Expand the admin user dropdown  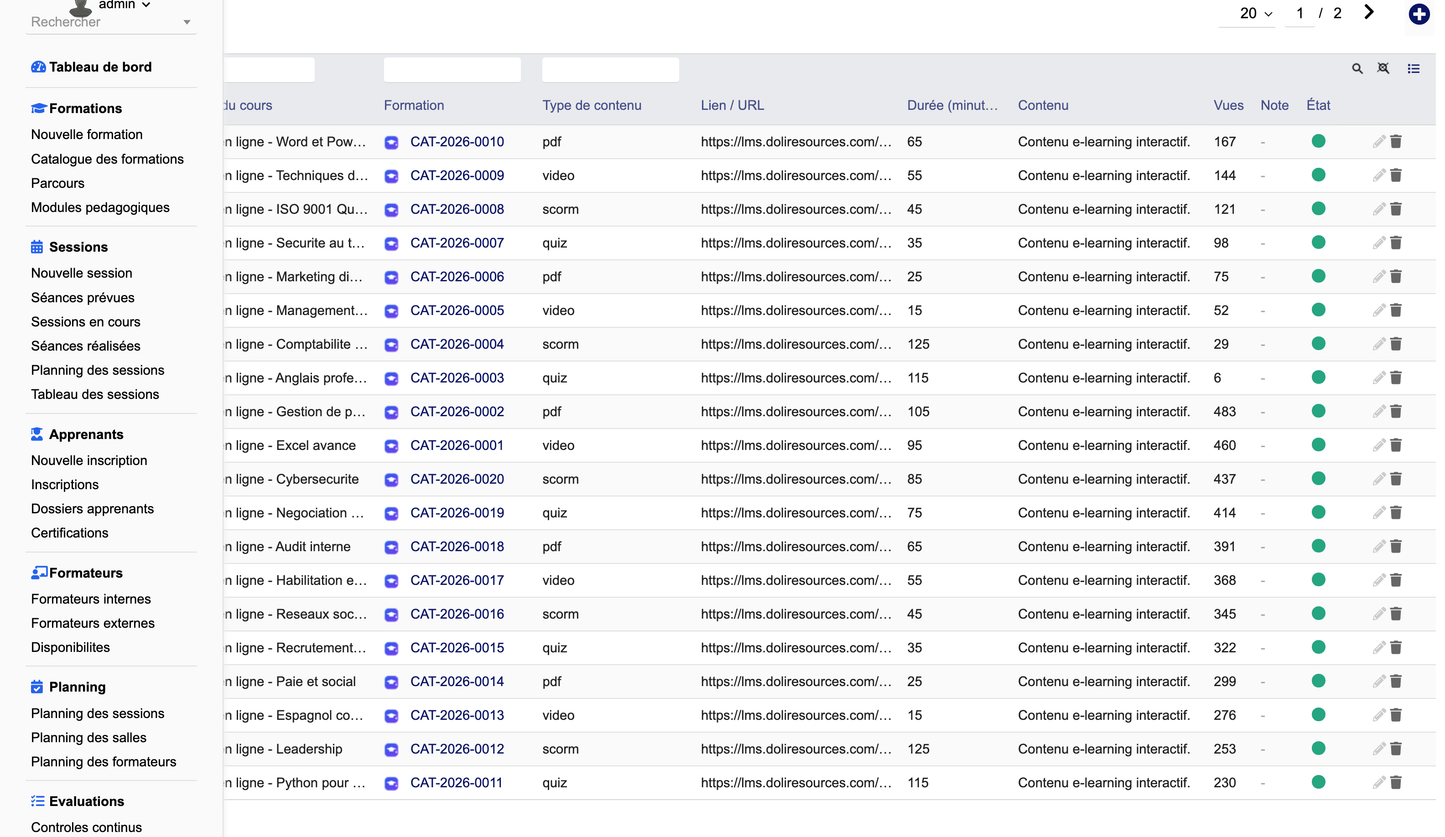pyautogui.click(x=124, y=5)
